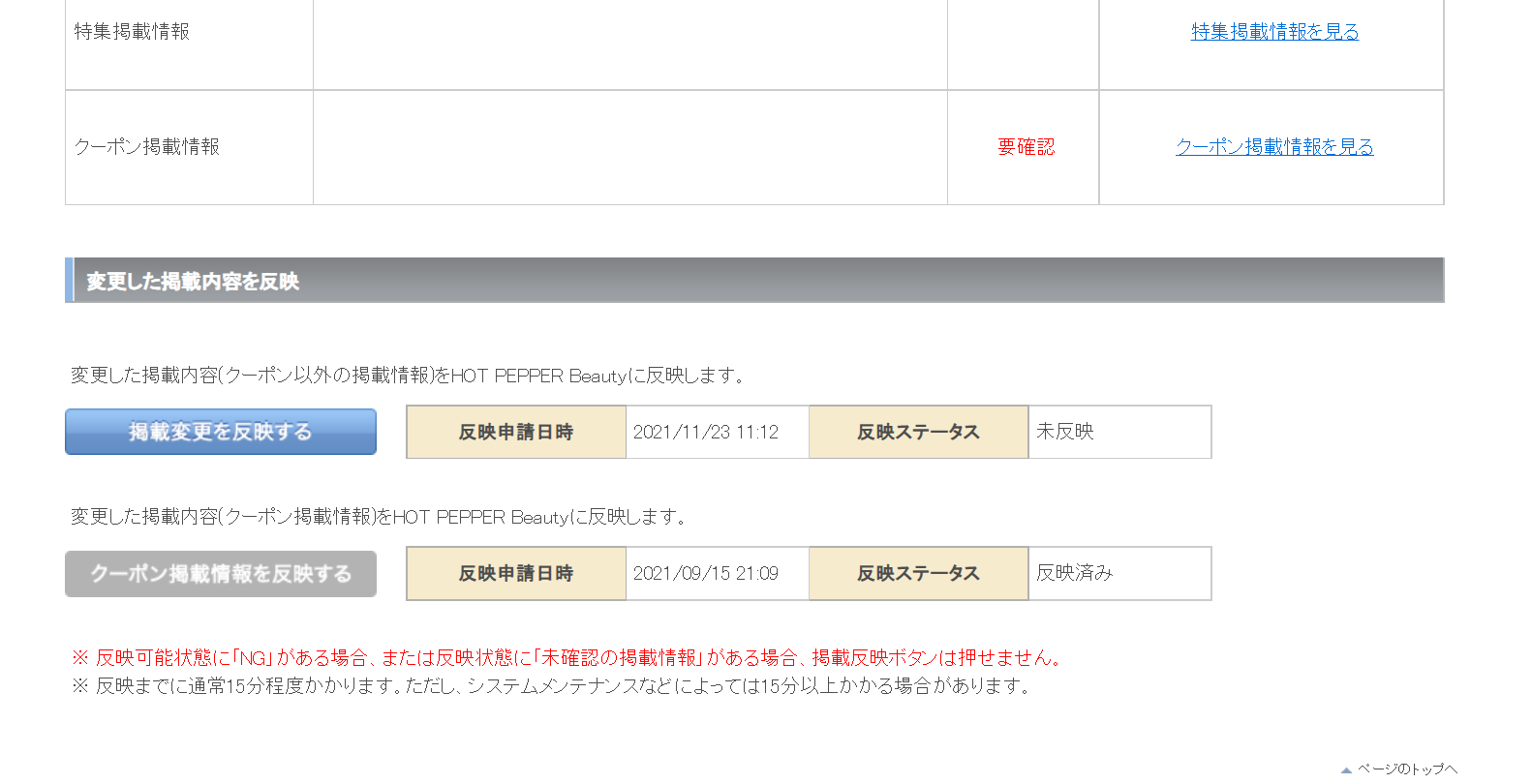Viewport: 1532px width, 784px height.
Task: Click the red 要確認 status text
Action: 1026,147
